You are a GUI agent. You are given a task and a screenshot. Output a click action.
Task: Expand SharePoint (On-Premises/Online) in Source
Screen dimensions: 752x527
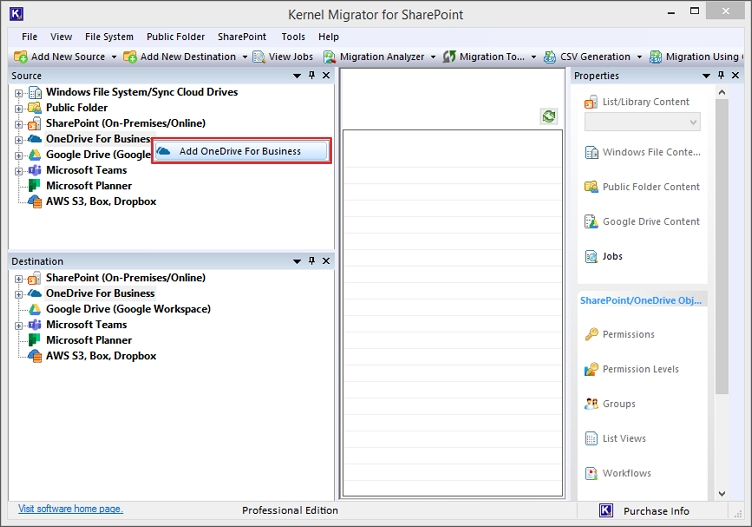(18, 124)
